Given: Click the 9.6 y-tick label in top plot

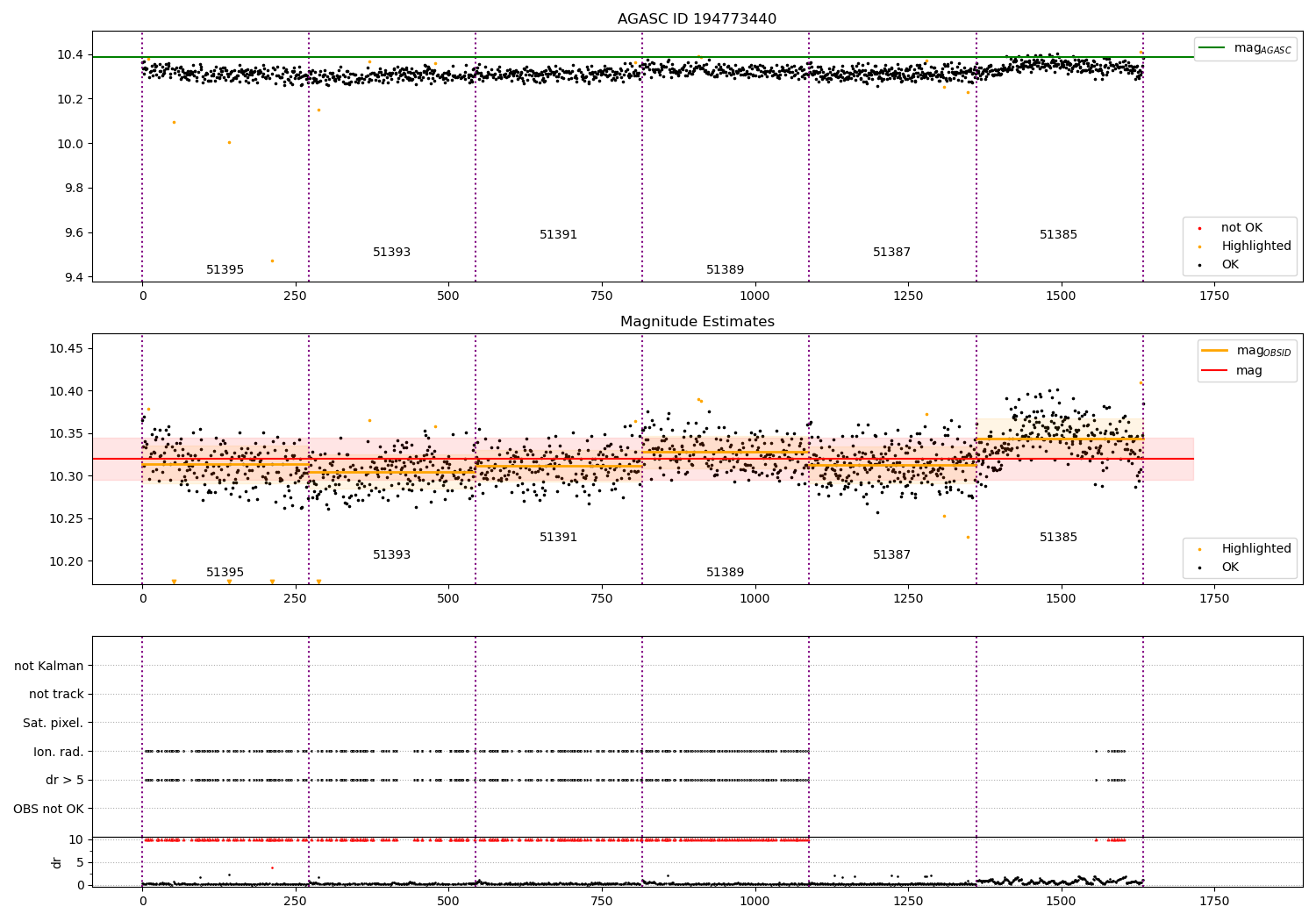Looking at the screenshot, I should 74,233.
